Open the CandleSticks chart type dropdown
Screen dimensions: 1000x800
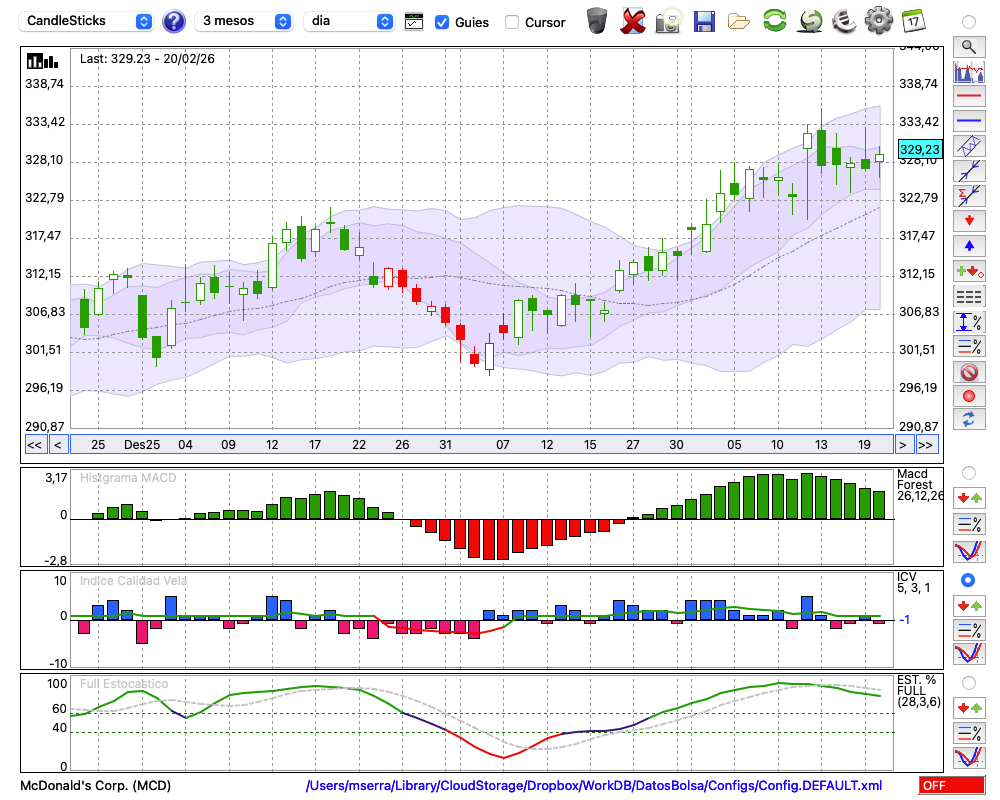pyautogui.click(x=88, y=21)
